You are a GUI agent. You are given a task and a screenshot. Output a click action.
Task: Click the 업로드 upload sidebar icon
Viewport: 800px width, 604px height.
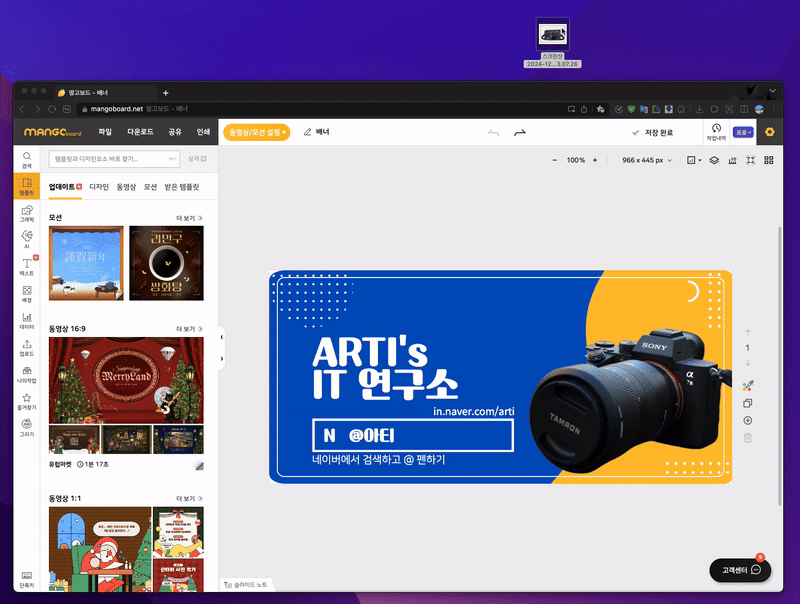(27, 347)
